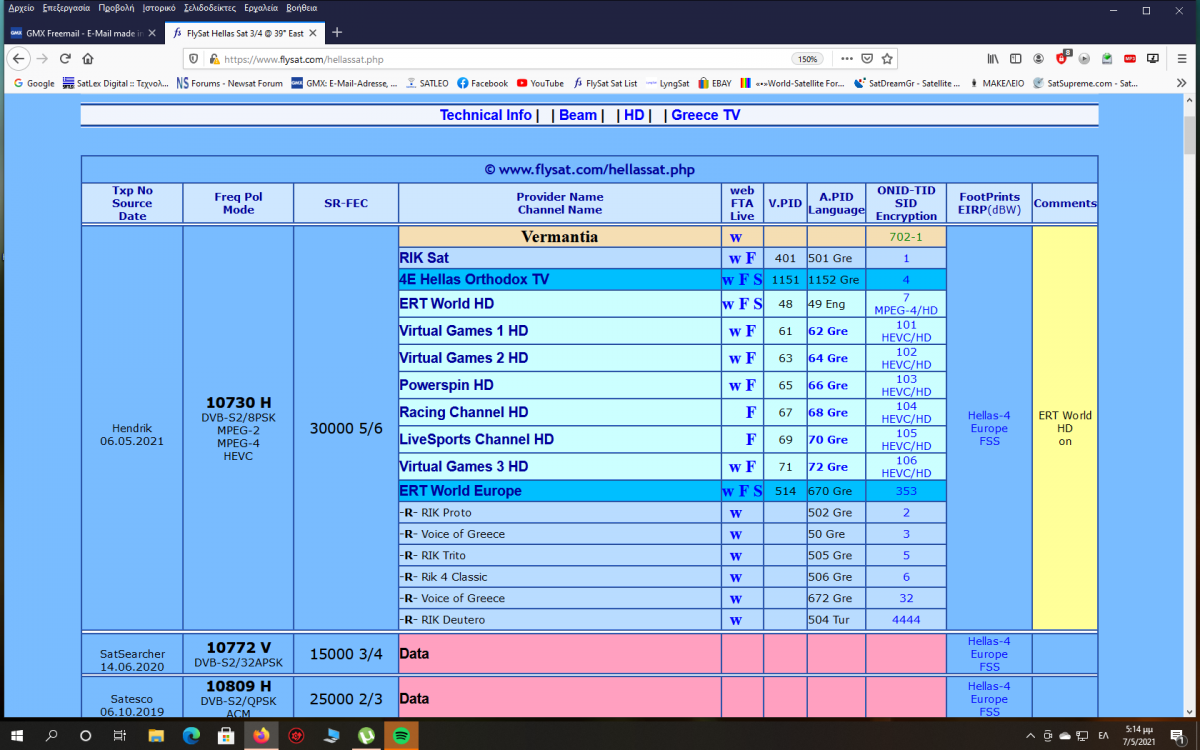
Task: Go back to the previous page
Action: [x=16, y=59]
